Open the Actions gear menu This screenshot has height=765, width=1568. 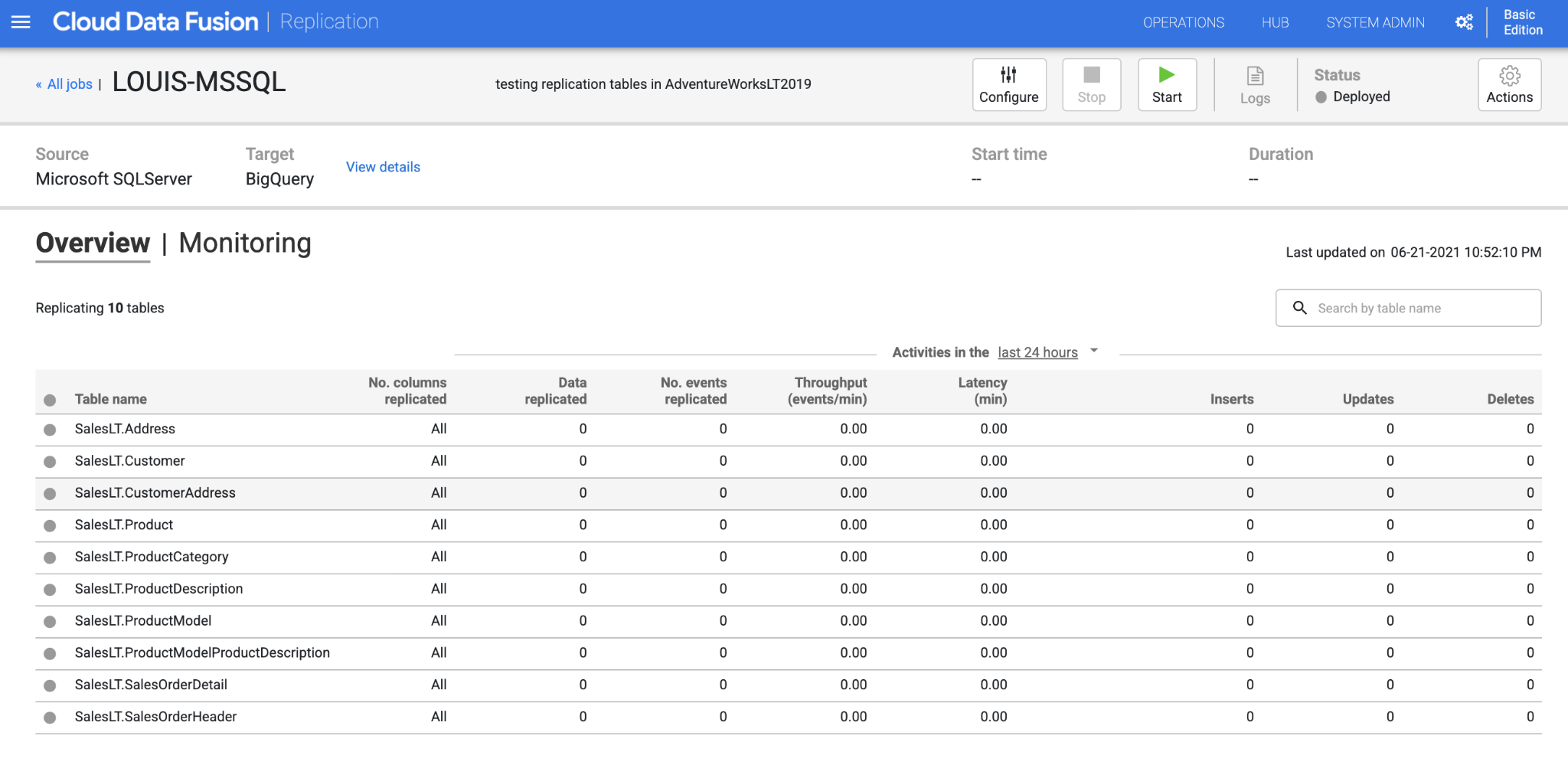pos(1509,76)
